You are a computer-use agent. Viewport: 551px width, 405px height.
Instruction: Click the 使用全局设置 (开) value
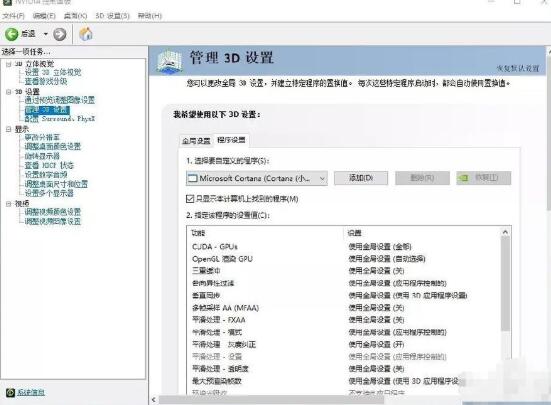376,344
